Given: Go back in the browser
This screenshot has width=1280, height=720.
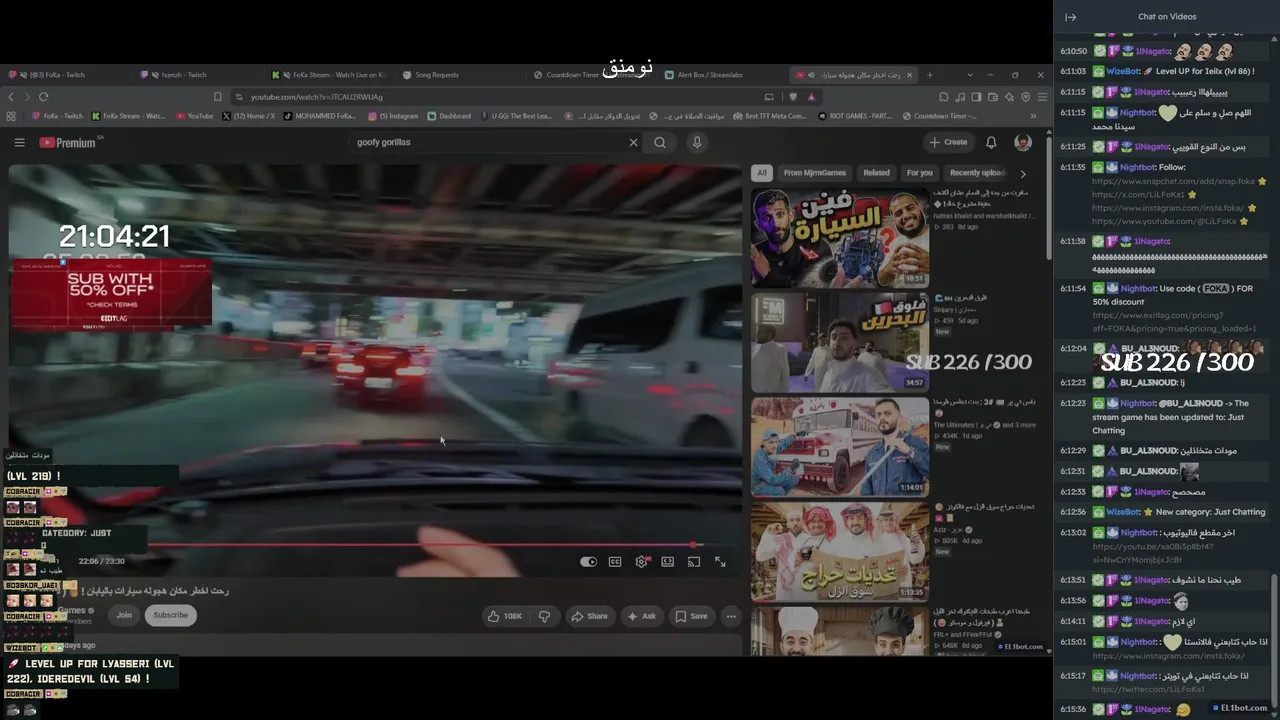Looking at the screenshot, I should point(11,97).
